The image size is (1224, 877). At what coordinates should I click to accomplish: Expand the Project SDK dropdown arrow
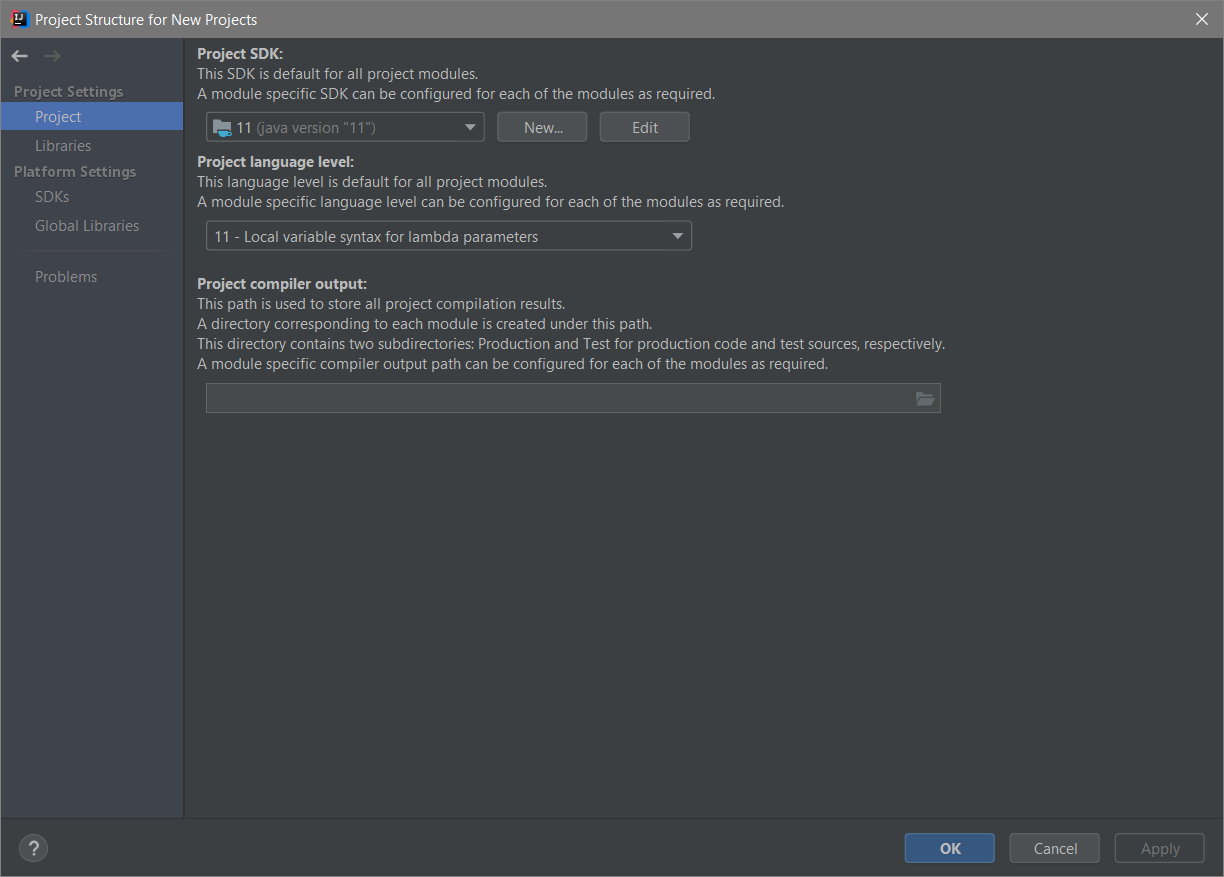coord(470,128)
